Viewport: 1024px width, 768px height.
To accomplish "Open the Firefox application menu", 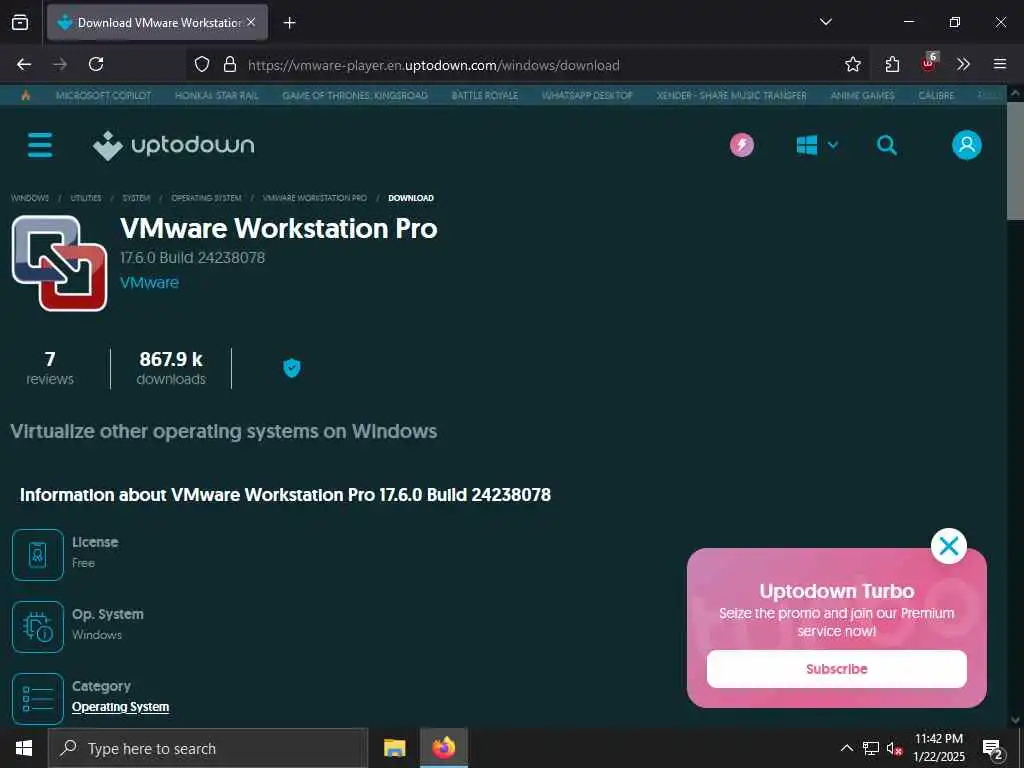I will (1000, 64).
